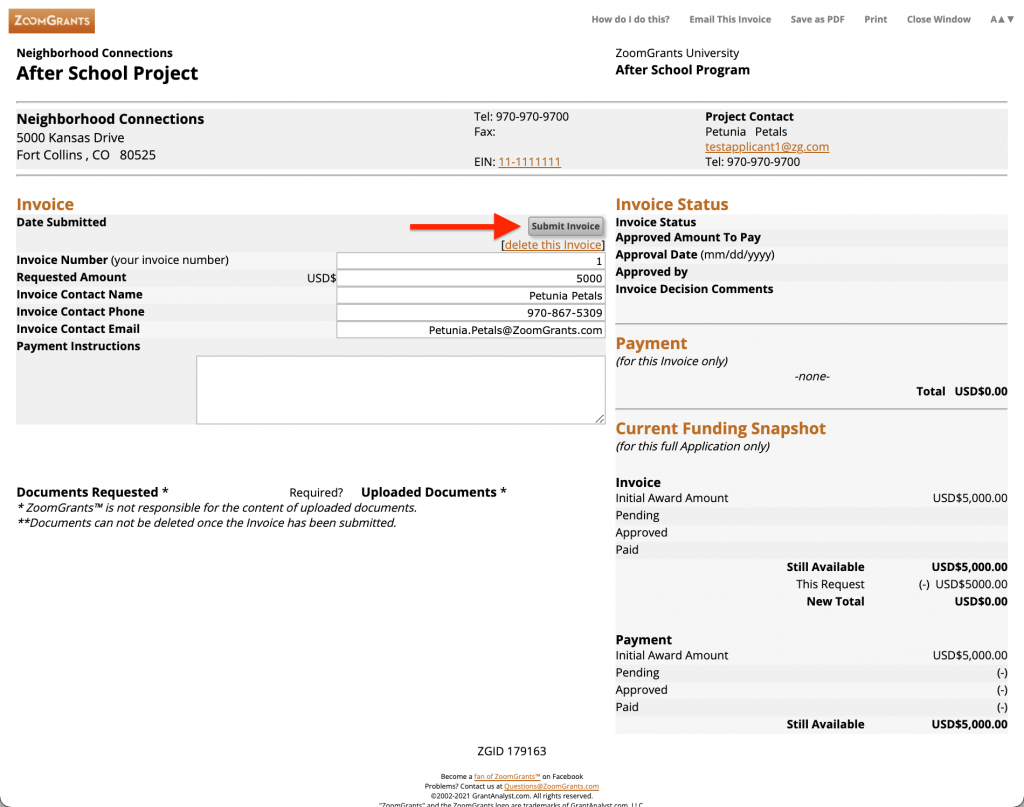Edit the Invoice Contact Email field
Viewport: 1024px width, 807px height.
click(x=470, y=330)
